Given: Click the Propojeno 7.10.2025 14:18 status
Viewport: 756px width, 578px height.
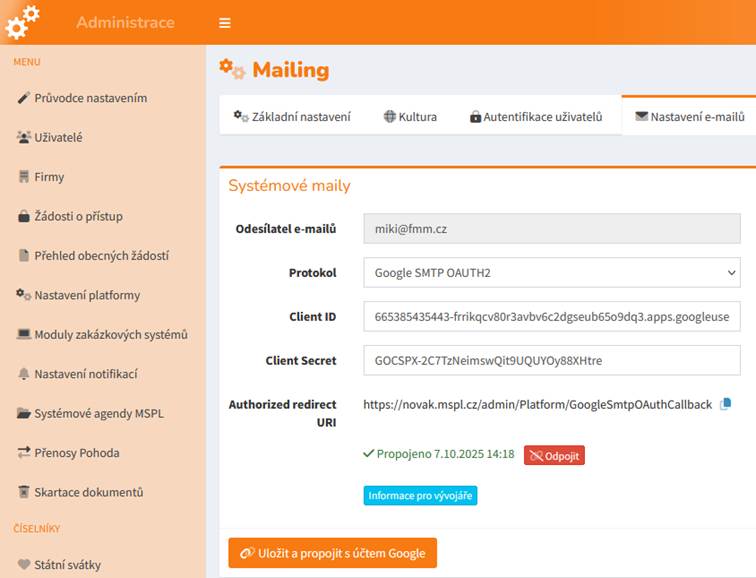Looking at the screenshot, I should pos(439,454).
